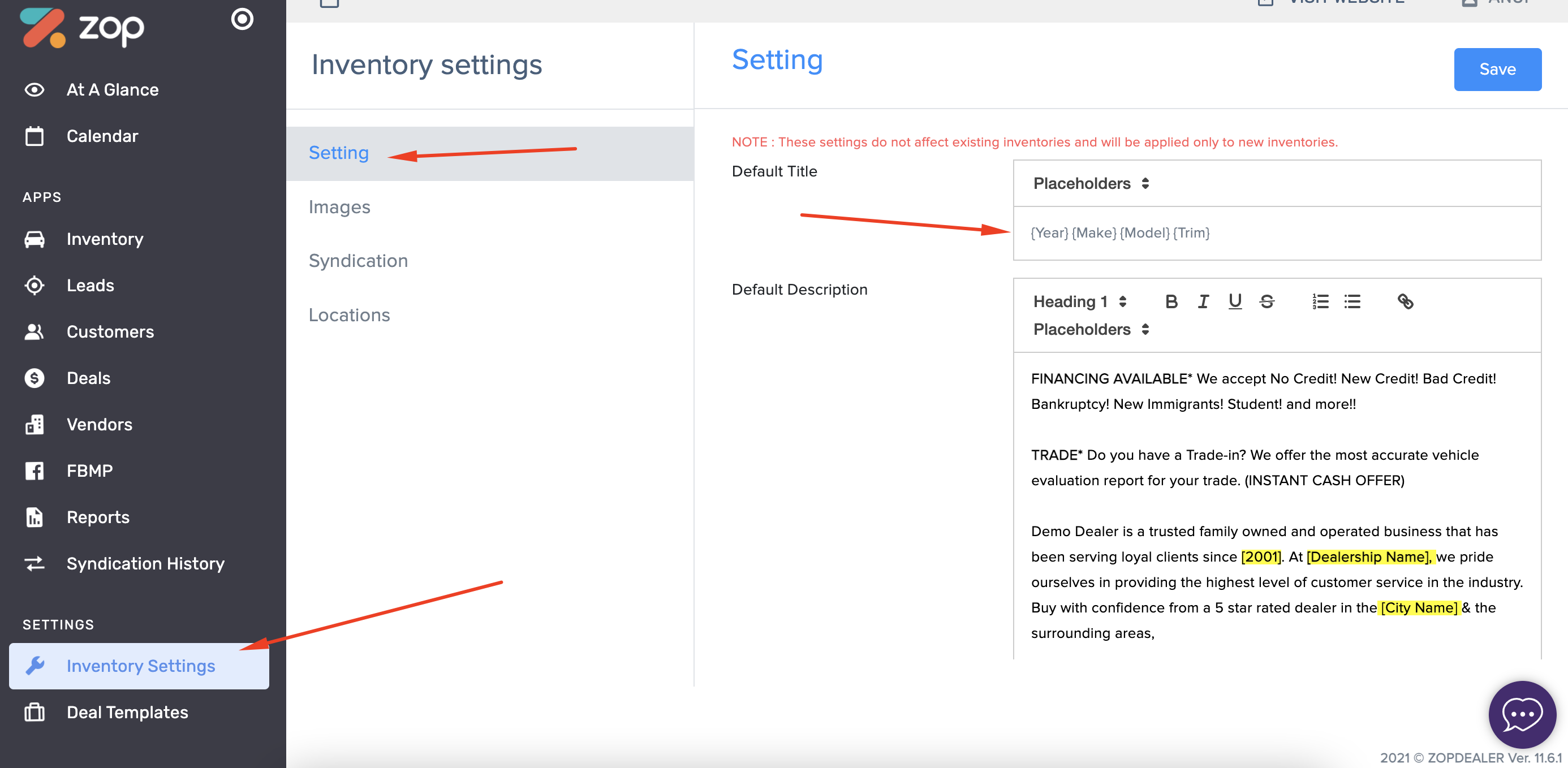Navigate to Syndication History

145,563
